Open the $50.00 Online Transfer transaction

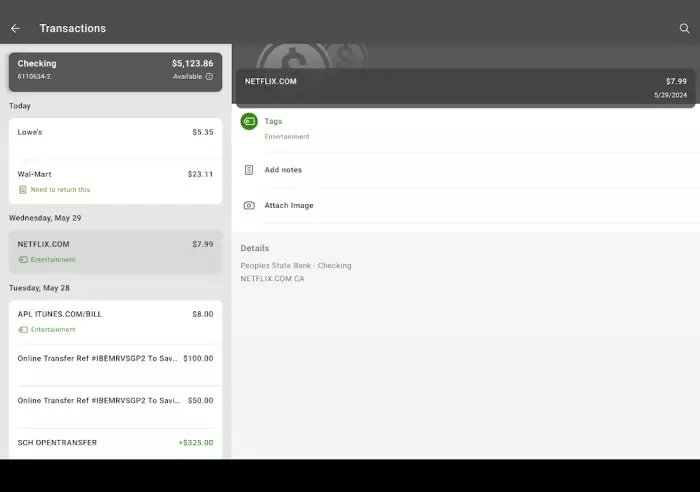115,407
